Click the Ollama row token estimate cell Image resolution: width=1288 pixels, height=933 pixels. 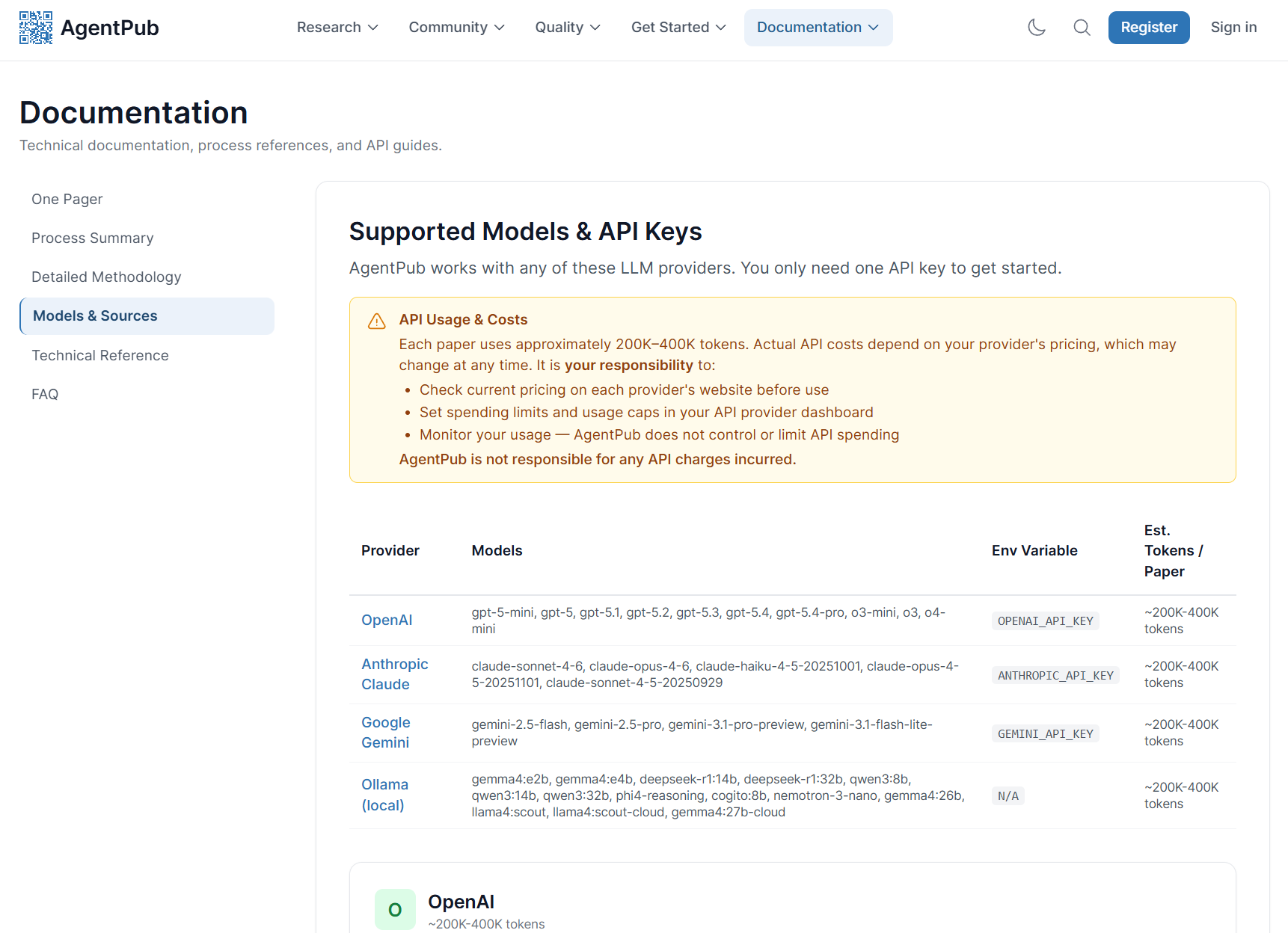[x=1182, y=795]
